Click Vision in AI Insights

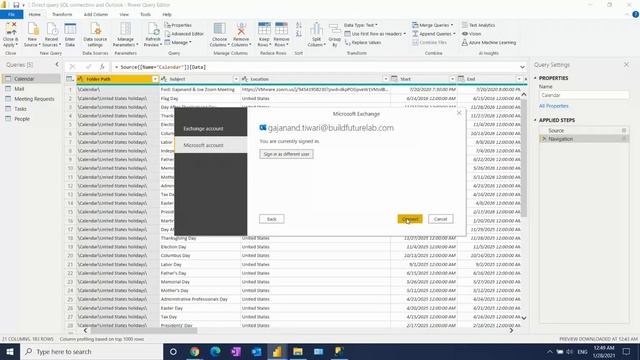click(x=471, y=34)
